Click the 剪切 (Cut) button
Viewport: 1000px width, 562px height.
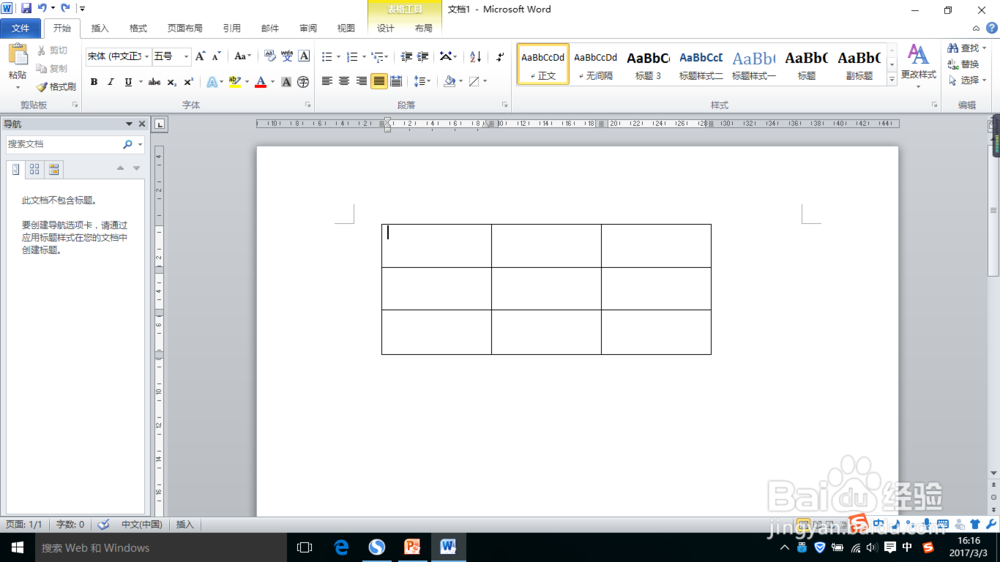coord(52,50)
